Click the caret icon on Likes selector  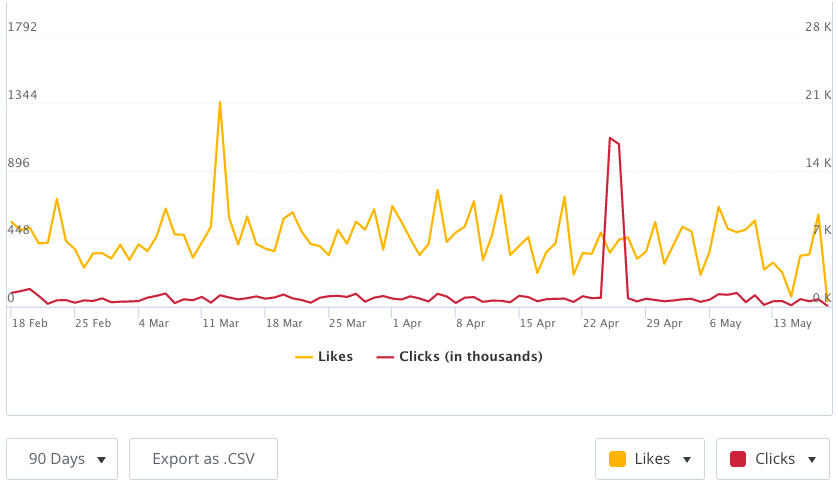[x=687, y=460]
